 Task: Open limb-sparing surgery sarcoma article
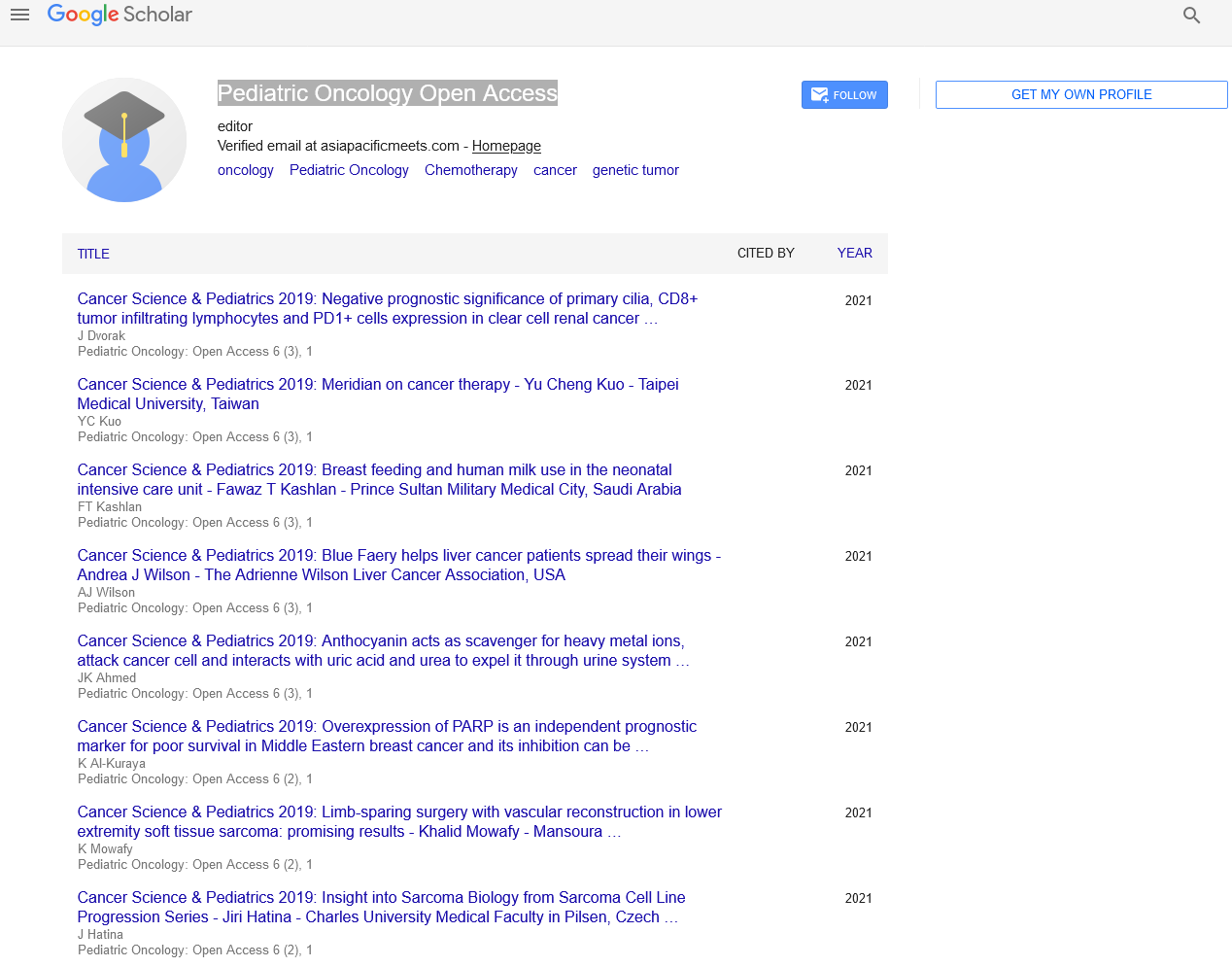tap(399, 822)
